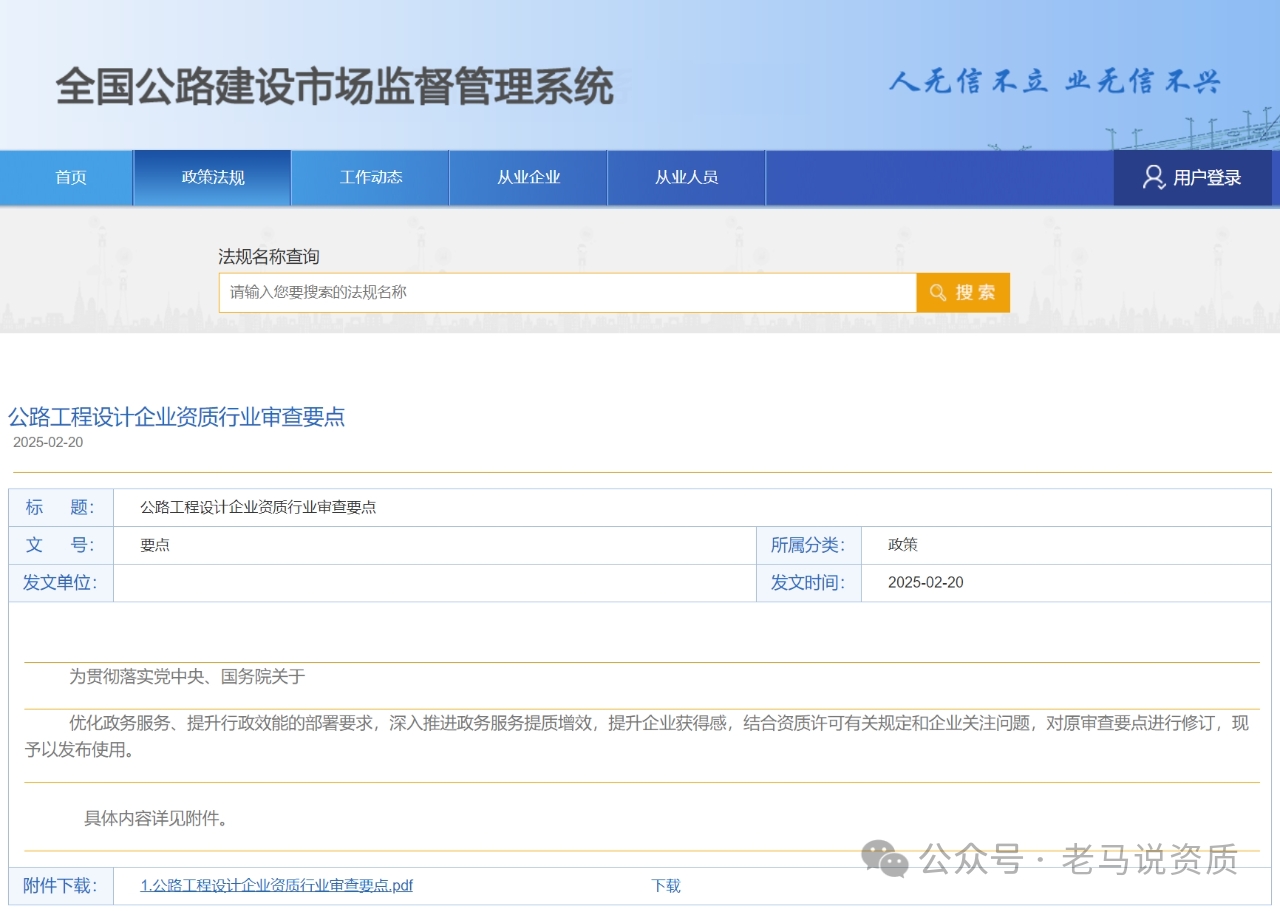Click the slogan 人无信不立 业无信不兴
Viewport: 1280px width, 911px height.
click(x=1054, y=83)
